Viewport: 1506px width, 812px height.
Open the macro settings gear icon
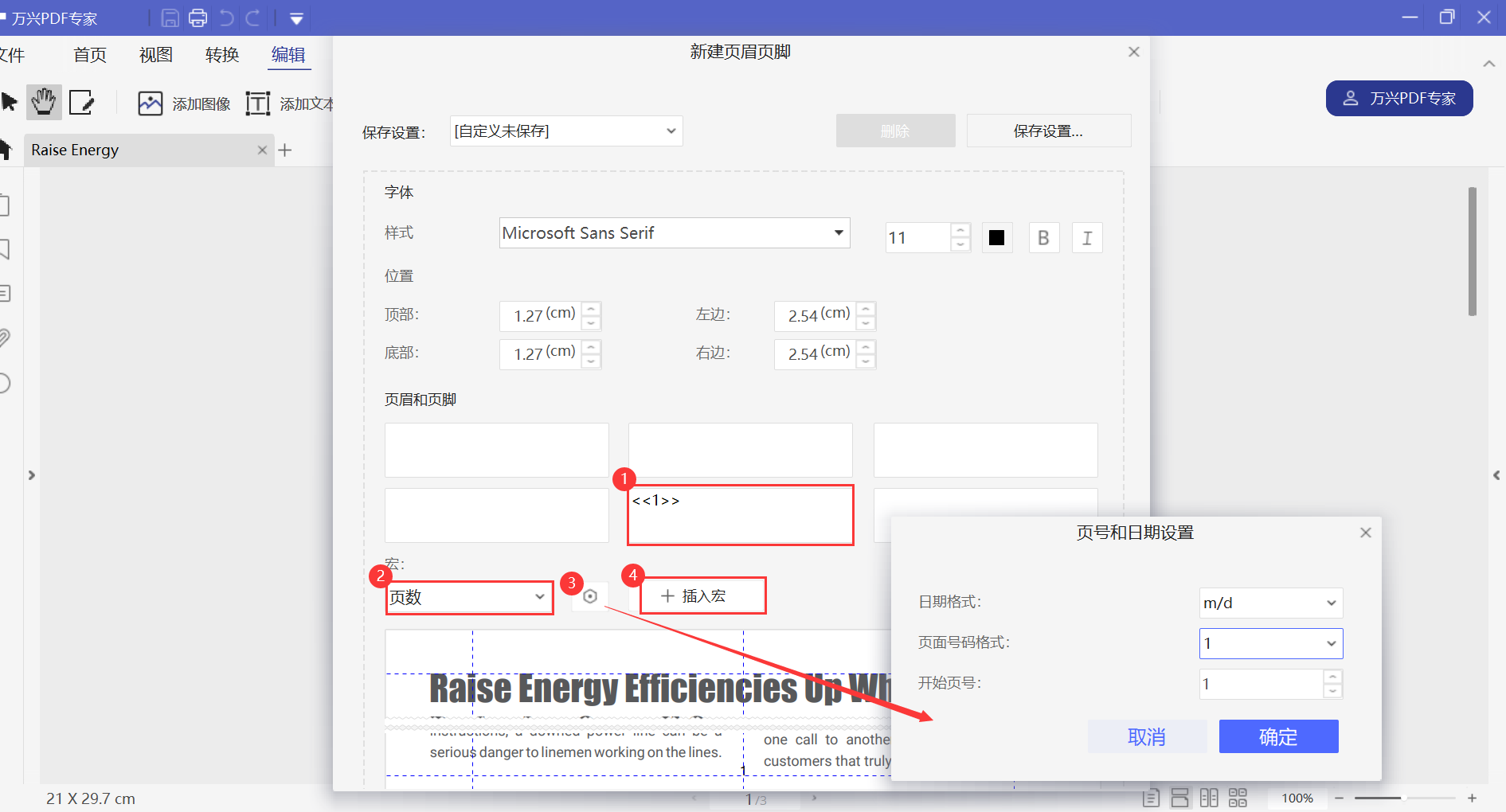pyautogui.click(x=589, y=595)
